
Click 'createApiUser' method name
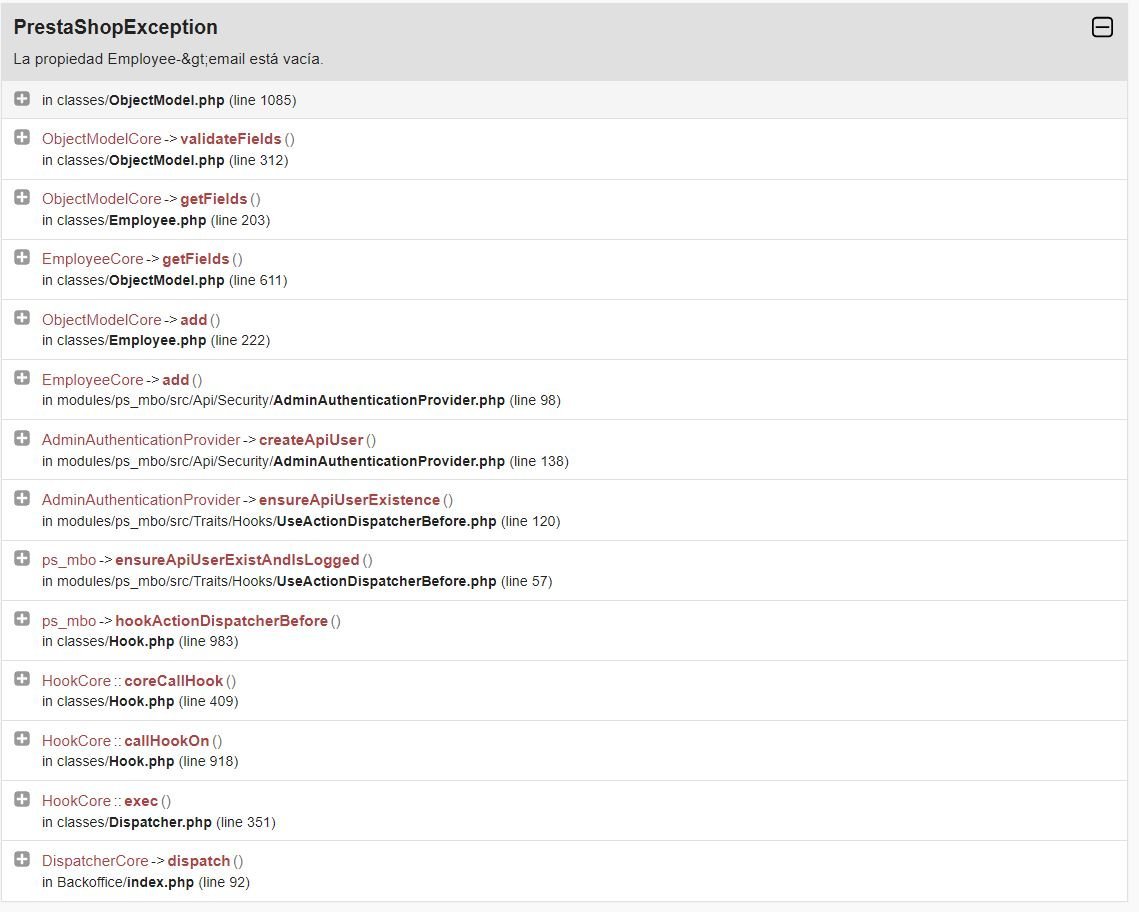click(x=311, y=440)
